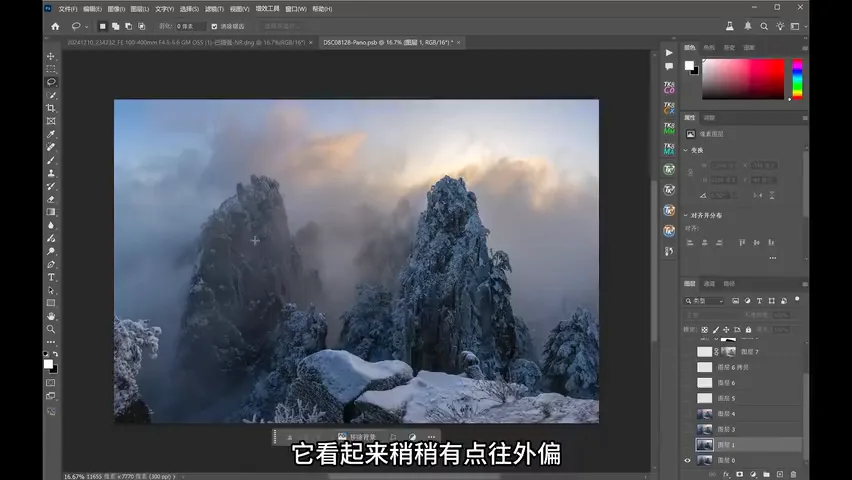
Task: Click the hue spectrum slider
Action: 797,79
